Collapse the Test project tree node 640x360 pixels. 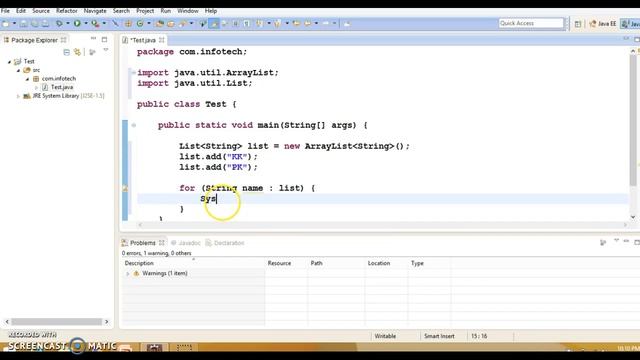pos(9,62)
